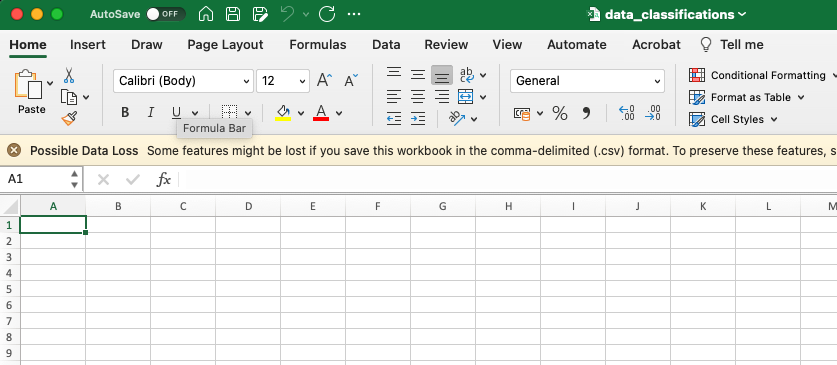The height and width of the screenshot is (365, 837).
Task: Click the Increase Indent icon
Action: pyautogui.click(x=417, y=118)
